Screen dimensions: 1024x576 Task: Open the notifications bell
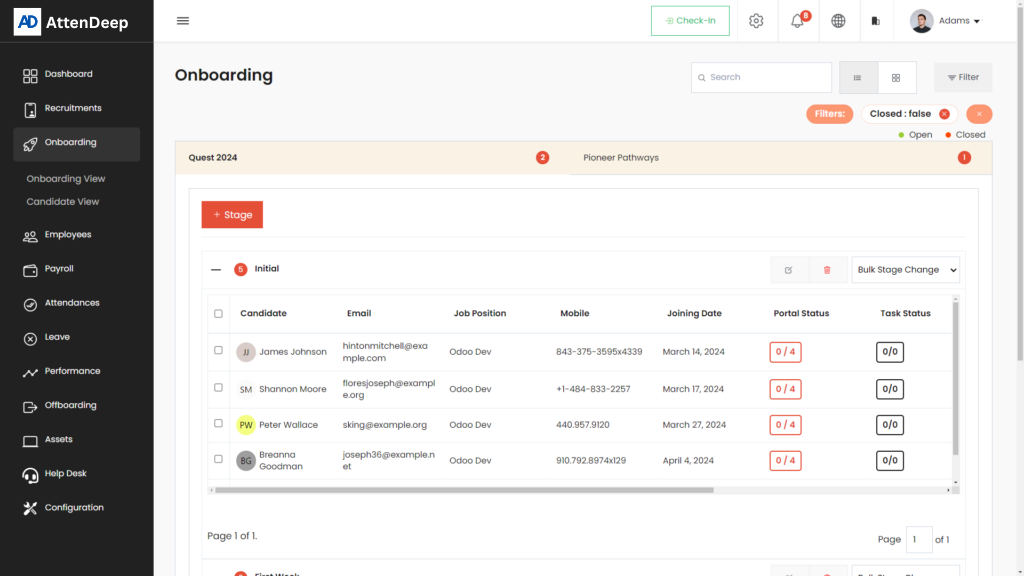(x=797, y=21)
